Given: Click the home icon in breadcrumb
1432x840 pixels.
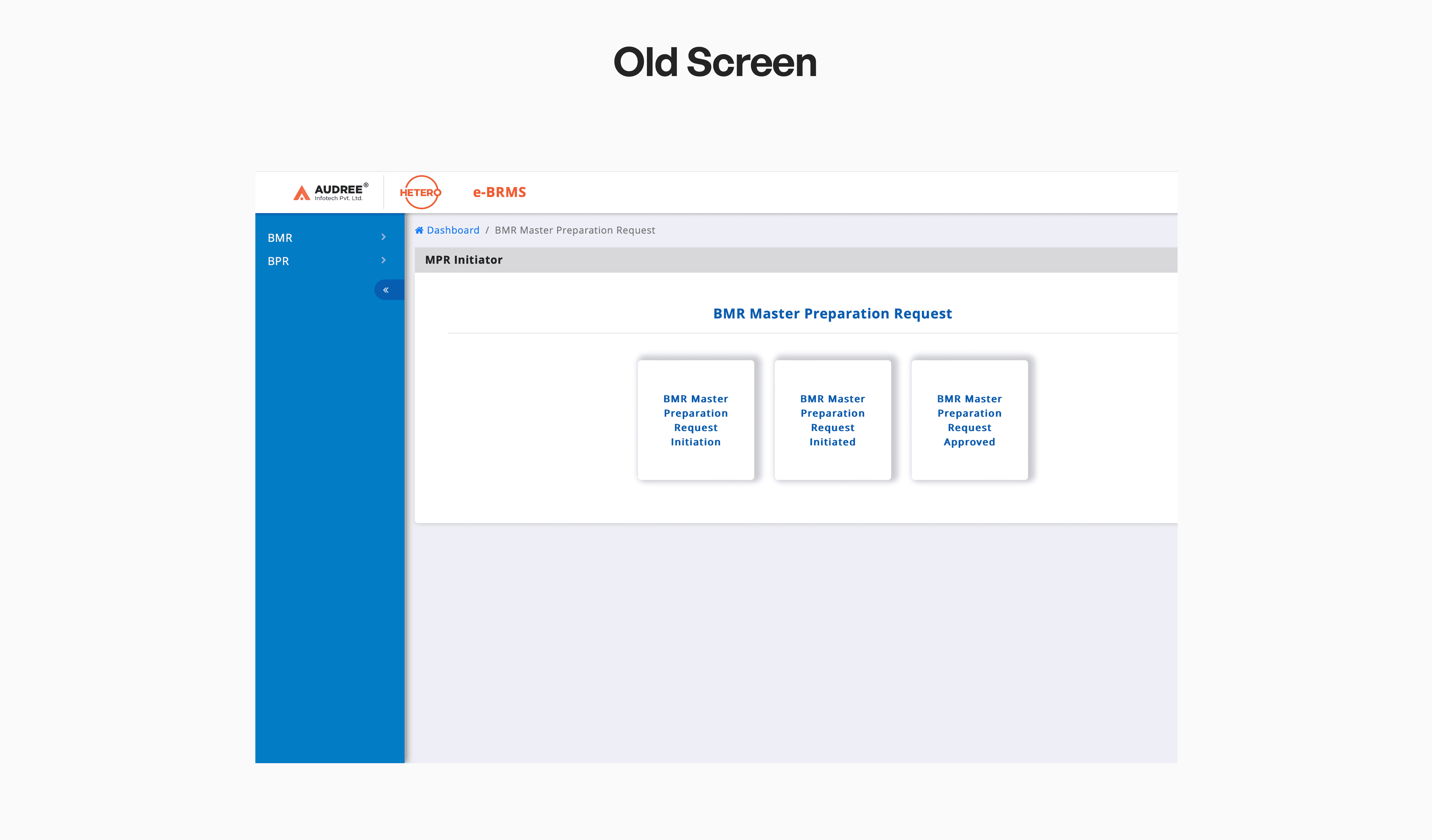Looking at the screenshot, I should (419, 230).
